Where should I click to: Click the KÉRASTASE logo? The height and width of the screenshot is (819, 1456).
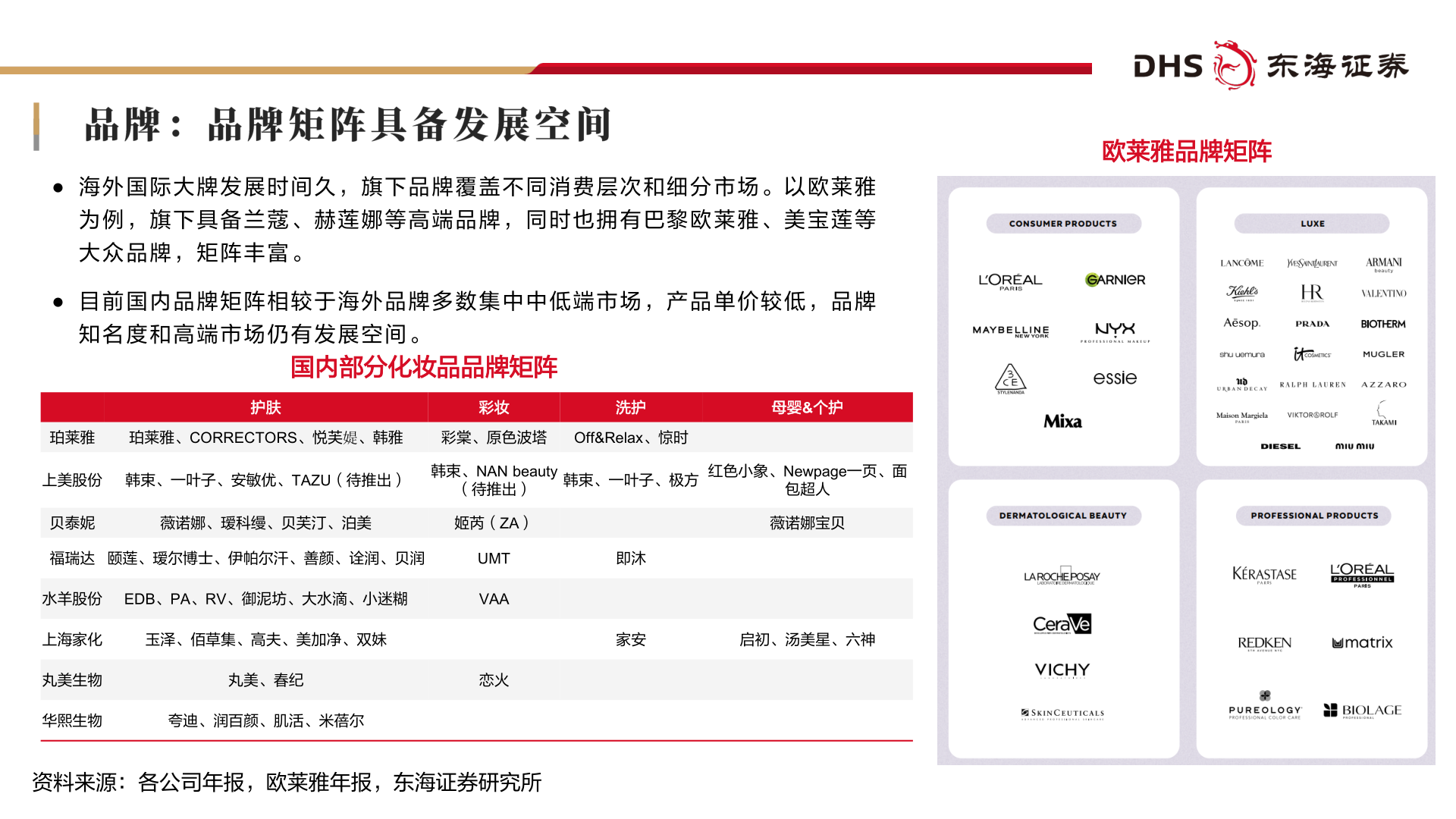1267,574
